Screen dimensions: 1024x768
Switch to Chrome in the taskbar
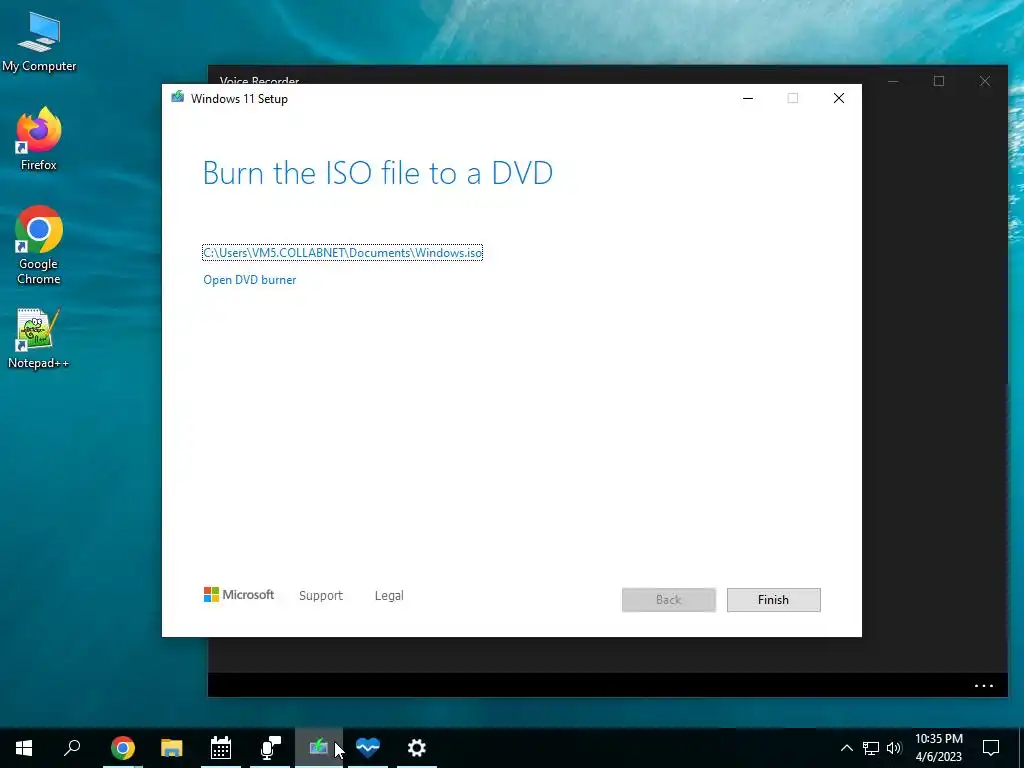[123, 748]
